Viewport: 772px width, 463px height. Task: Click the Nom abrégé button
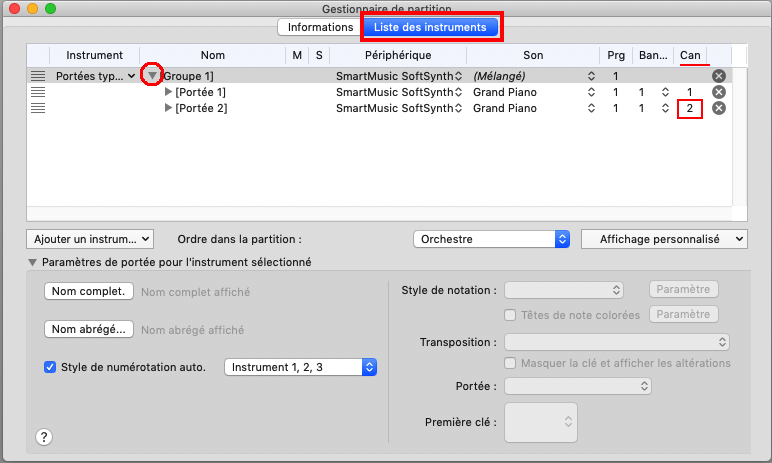click(88, 329)
